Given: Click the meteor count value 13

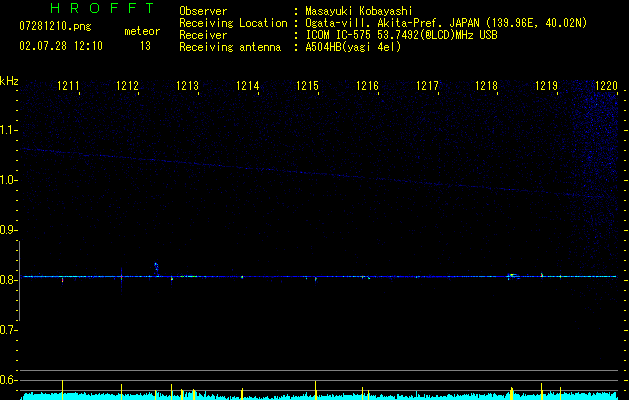Looking at the screenshot, I should 145,46.
